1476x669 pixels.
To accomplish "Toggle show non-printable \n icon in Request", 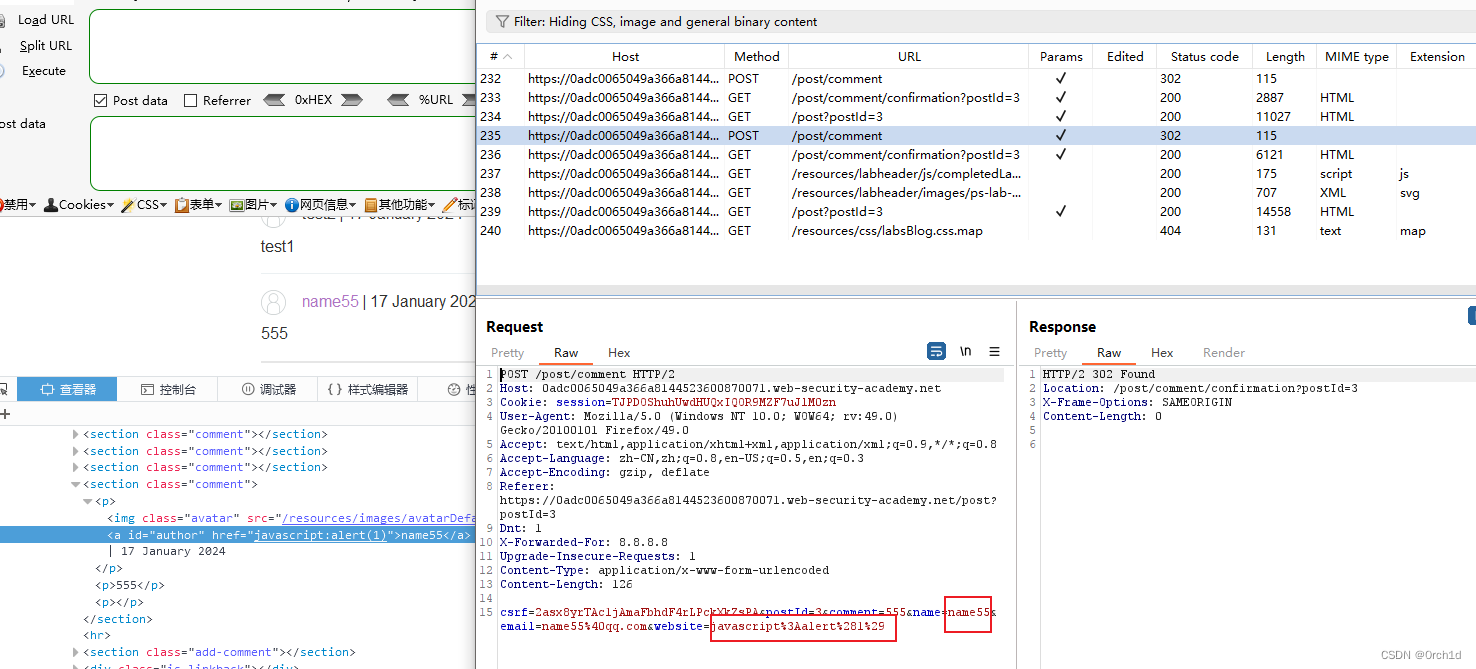I will (x=965, y=351).
